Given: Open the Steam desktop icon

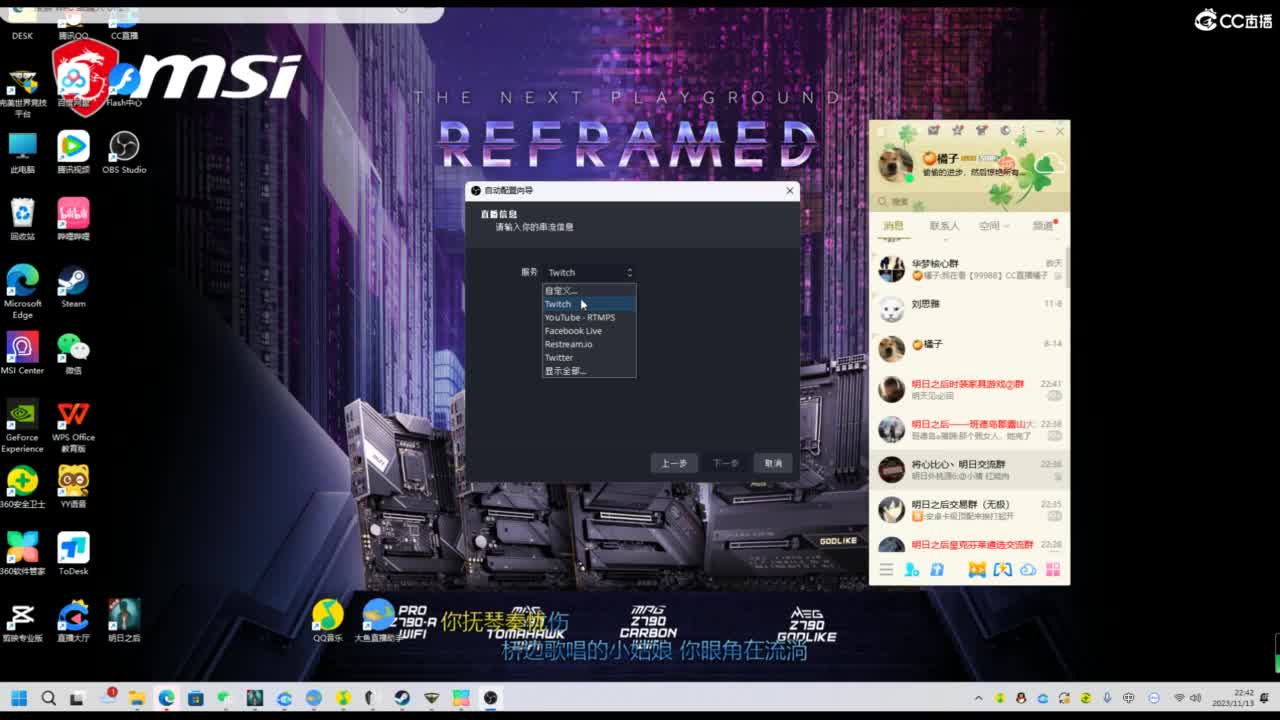Looking at the screenshot, I should 73,287.
